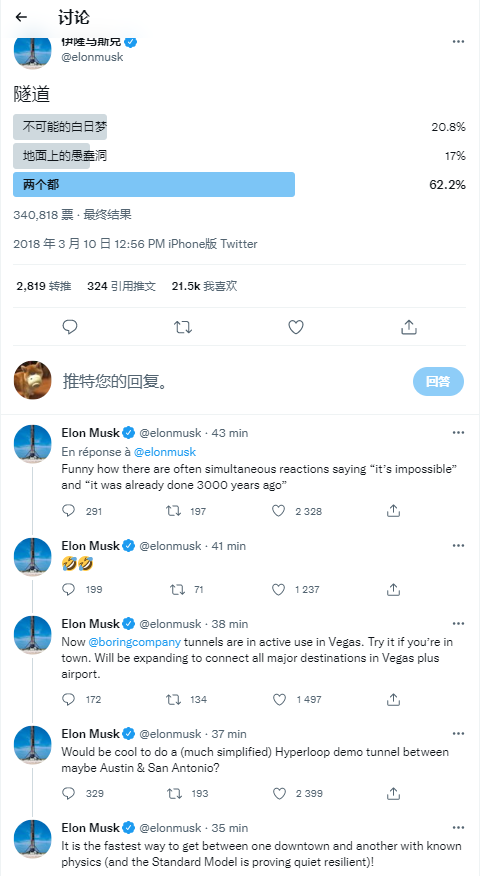Image resolution: width=490 pixels, height=876 pixels.
Task: Go back with the arrow icon
Action: point(21,17)
